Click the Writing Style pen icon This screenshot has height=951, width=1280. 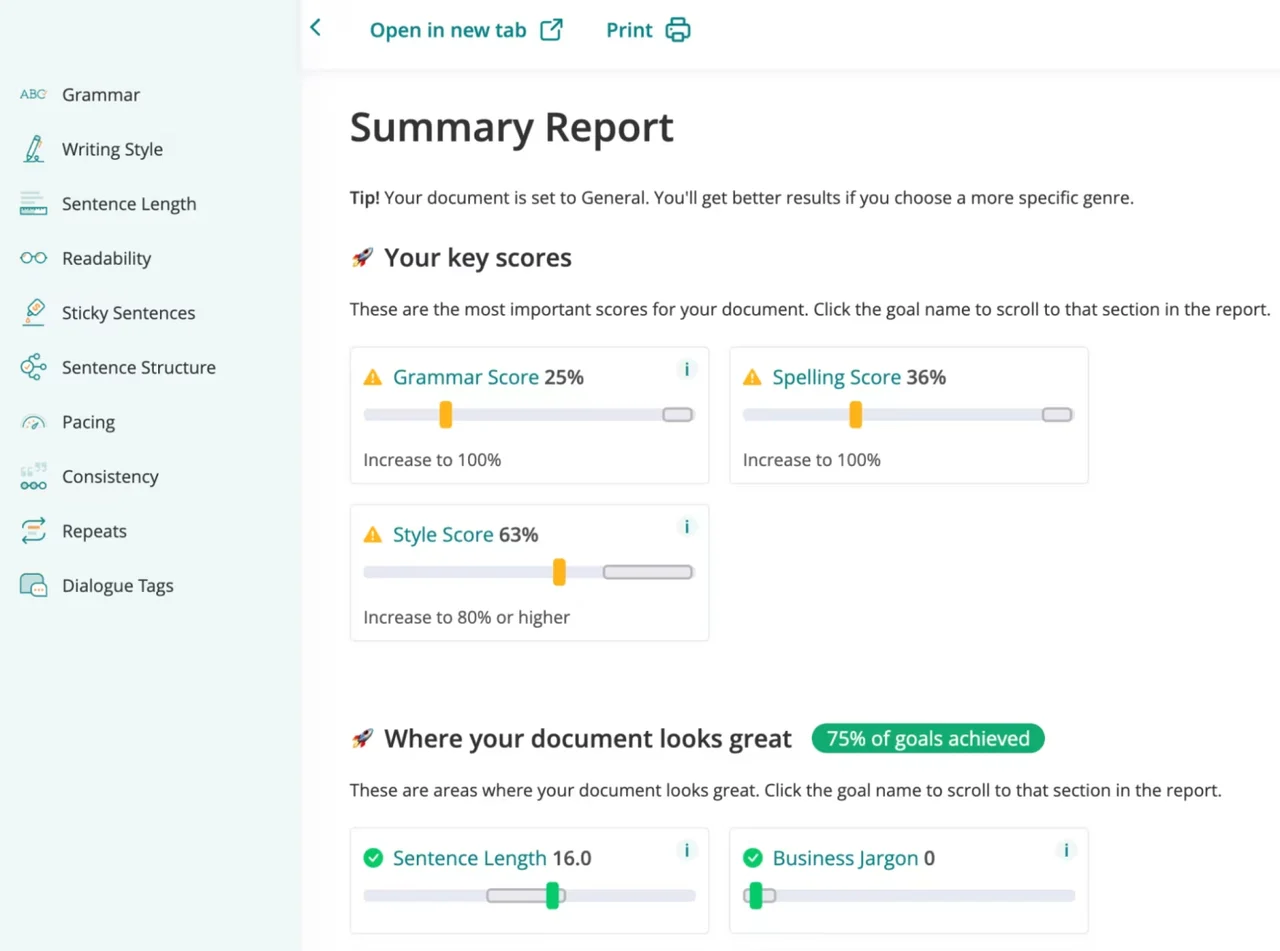click(x=33, y=149)
